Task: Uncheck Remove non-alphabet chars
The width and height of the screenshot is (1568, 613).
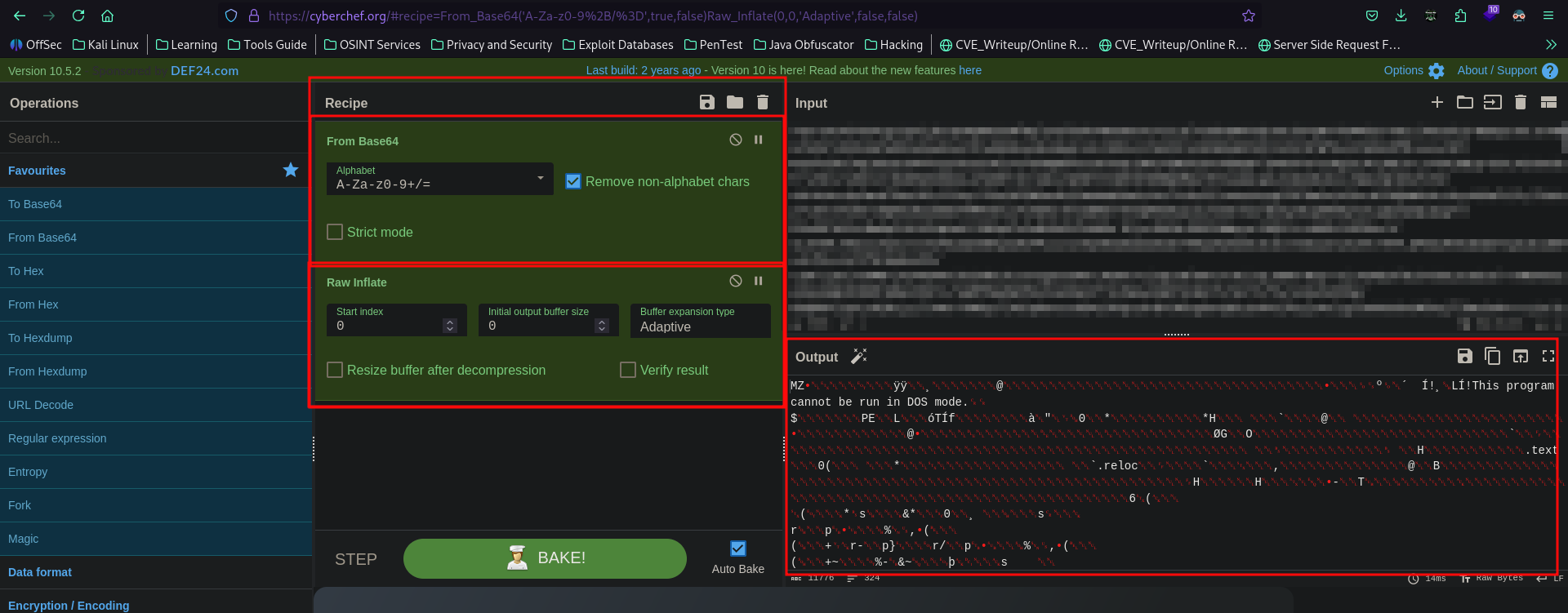Action: 573,181
